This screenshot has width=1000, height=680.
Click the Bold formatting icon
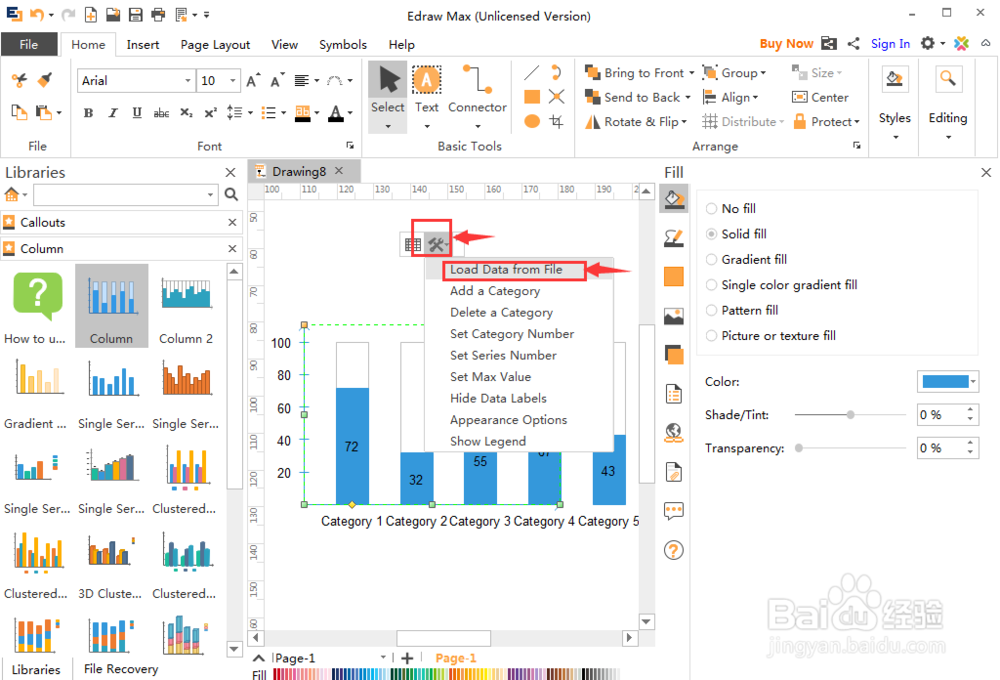click(x=88, y=113)
